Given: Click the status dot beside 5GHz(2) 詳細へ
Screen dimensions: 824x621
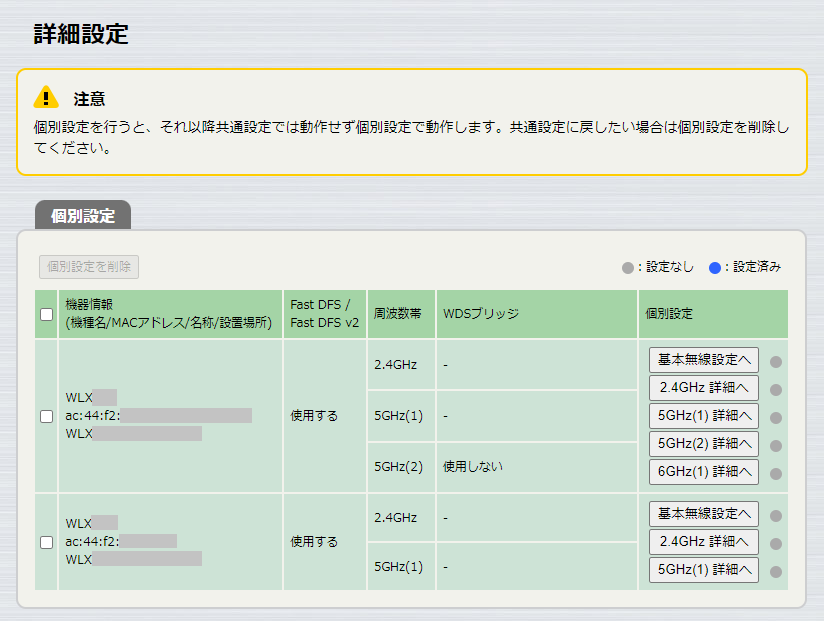Looking at the screenshot, I should tap(777, 443).
